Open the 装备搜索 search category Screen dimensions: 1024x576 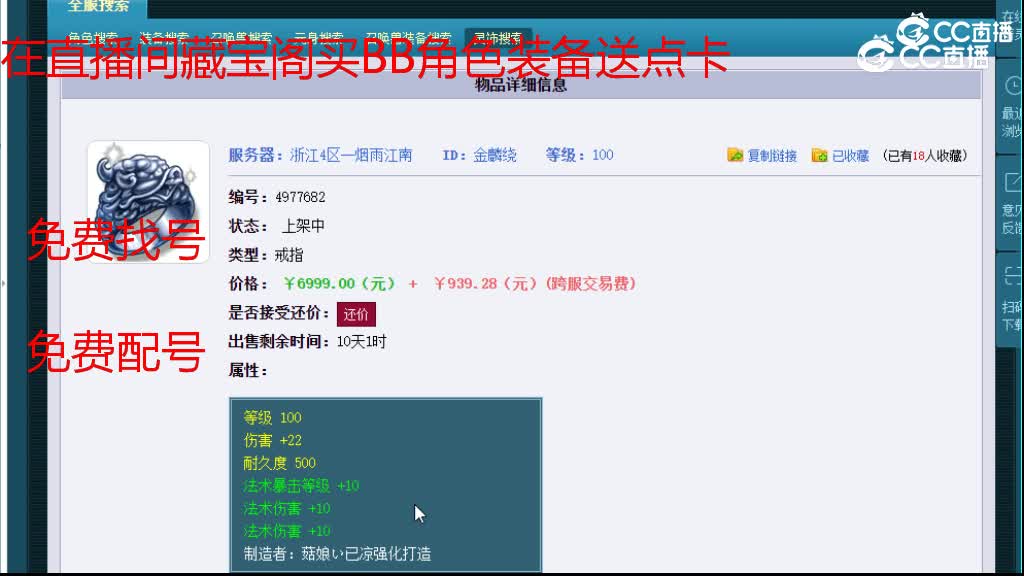click(163, 34)
